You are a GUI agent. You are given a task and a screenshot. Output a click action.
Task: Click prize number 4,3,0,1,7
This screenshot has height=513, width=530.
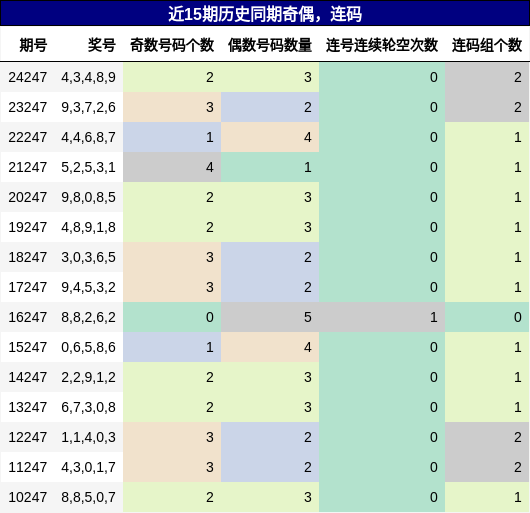coord(89,467)
